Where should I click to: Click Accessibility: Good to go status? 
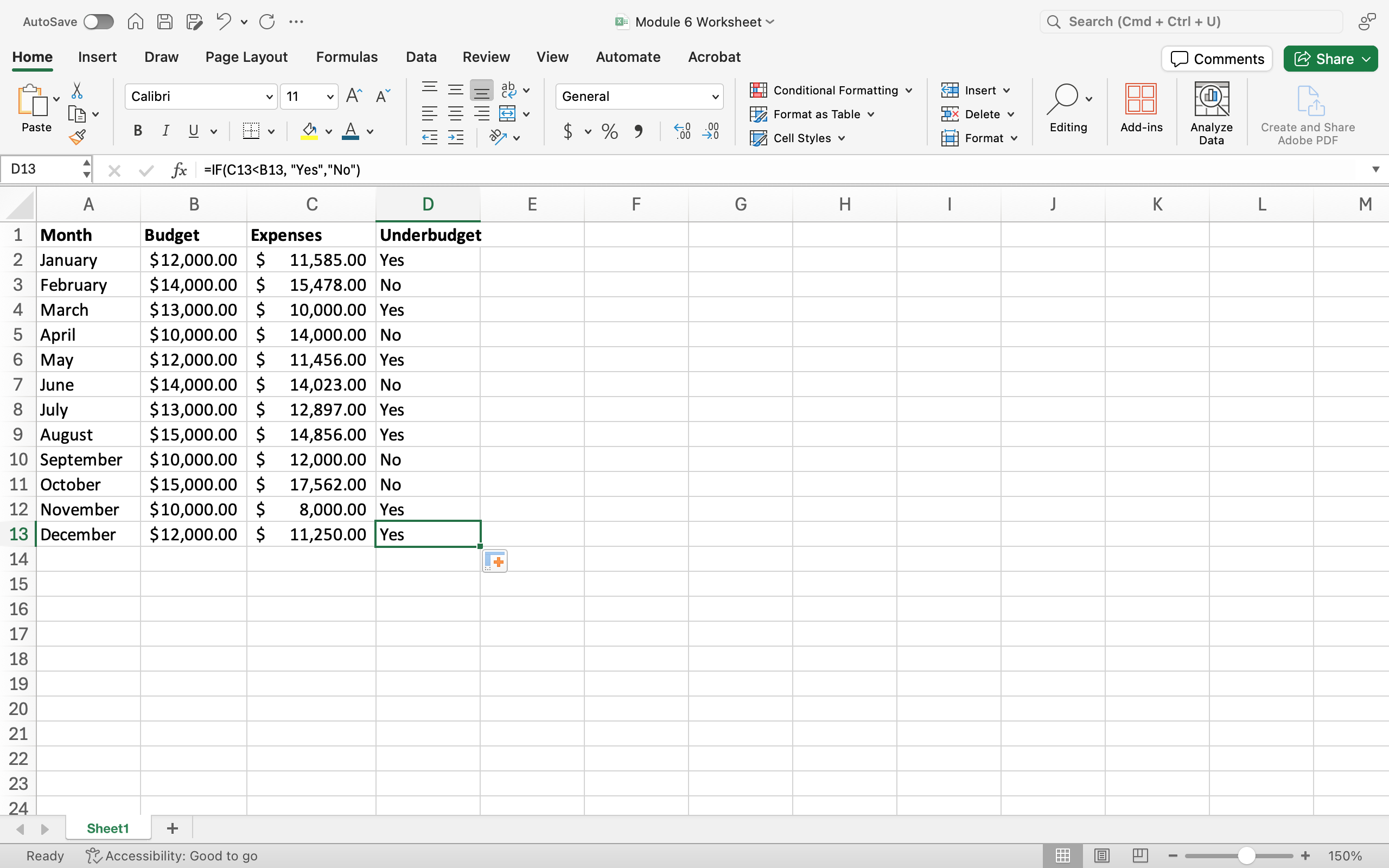coord(171,856)
